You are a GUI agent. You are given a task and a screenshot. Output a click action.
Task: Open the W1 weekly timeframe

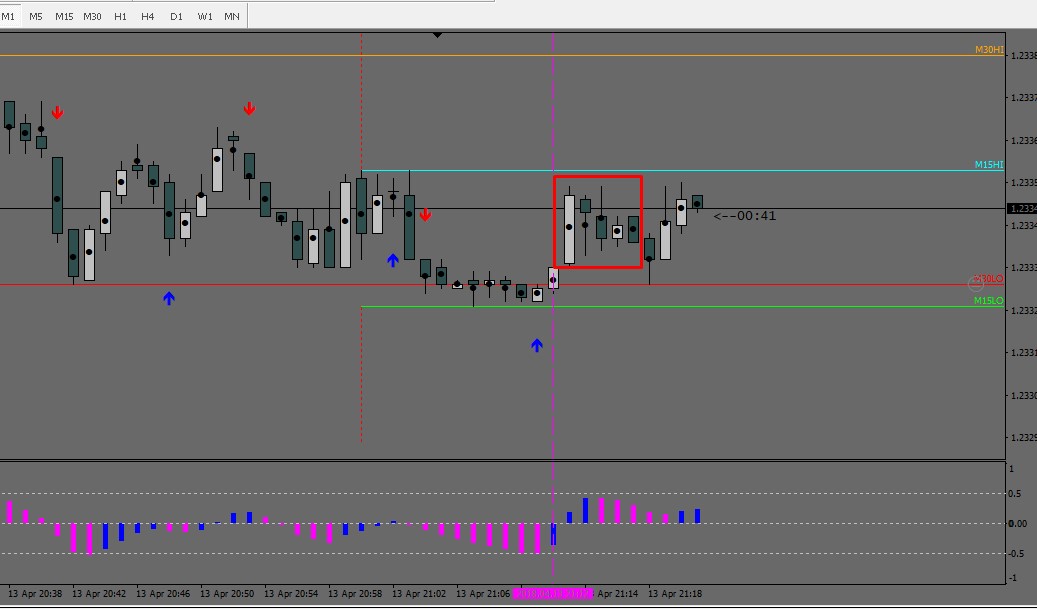click(205, 17)
